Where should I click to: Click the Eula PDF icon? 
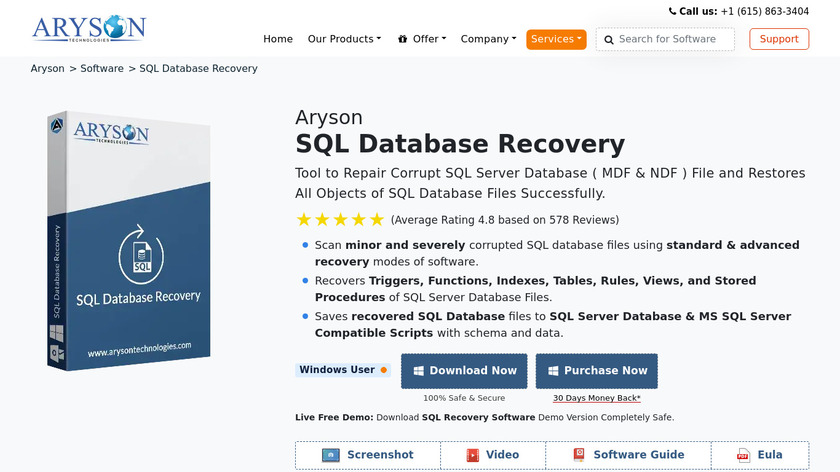743,455
